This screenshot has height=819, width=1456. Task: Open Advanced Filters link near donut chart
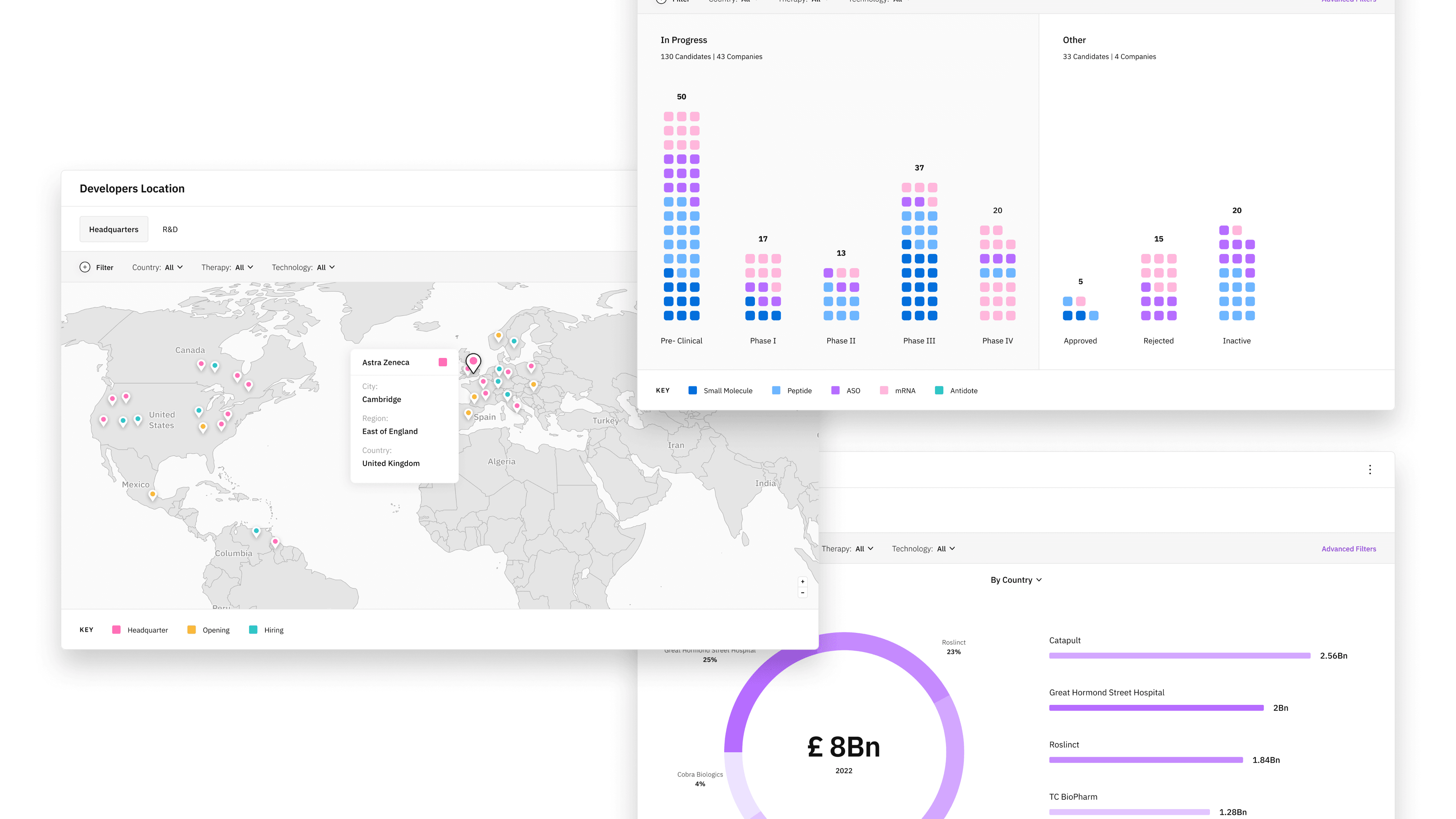(1349, 549)
